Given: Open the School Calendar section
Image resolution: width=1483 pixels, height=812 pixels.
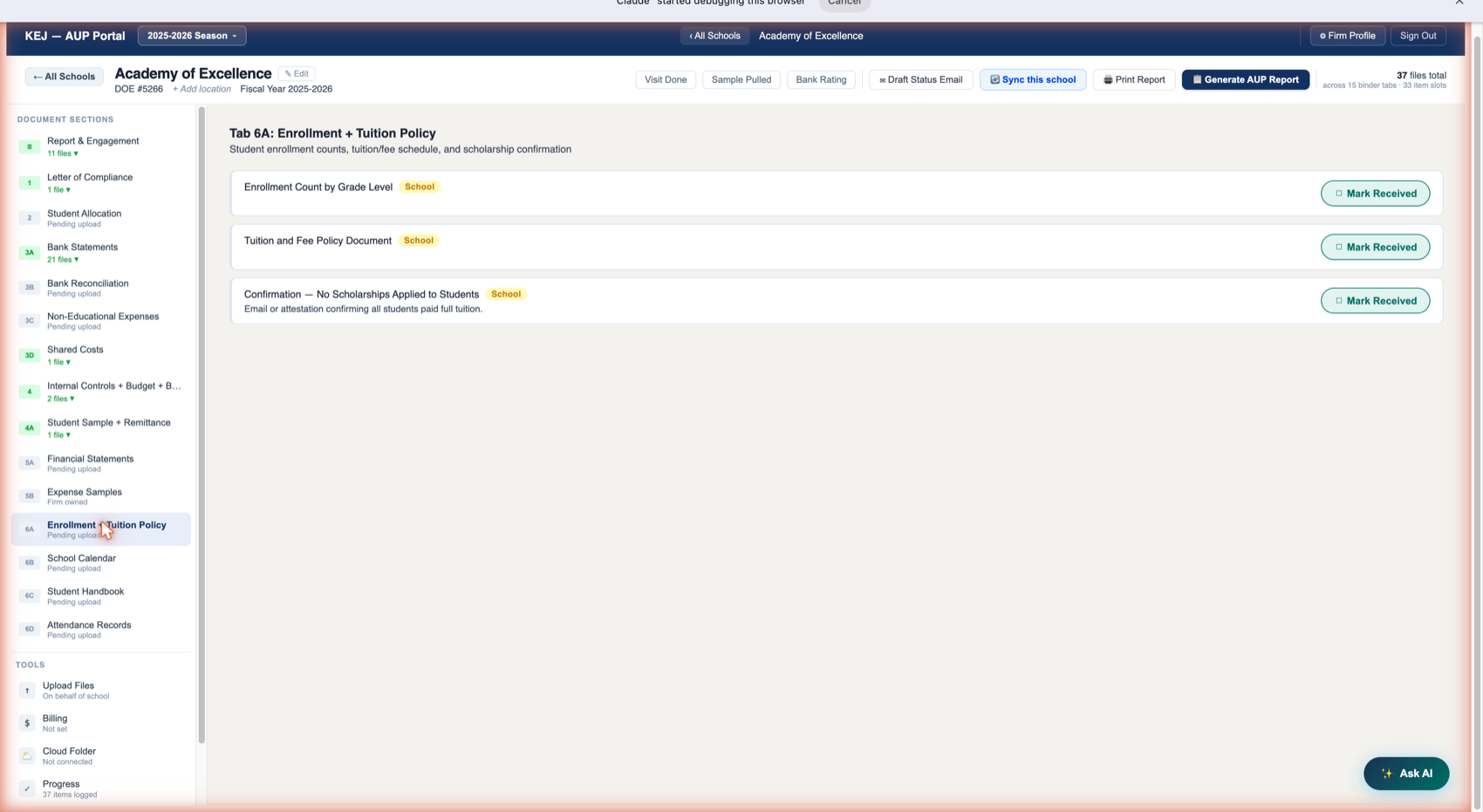Looking at the screenshot, I should point(101,563).
